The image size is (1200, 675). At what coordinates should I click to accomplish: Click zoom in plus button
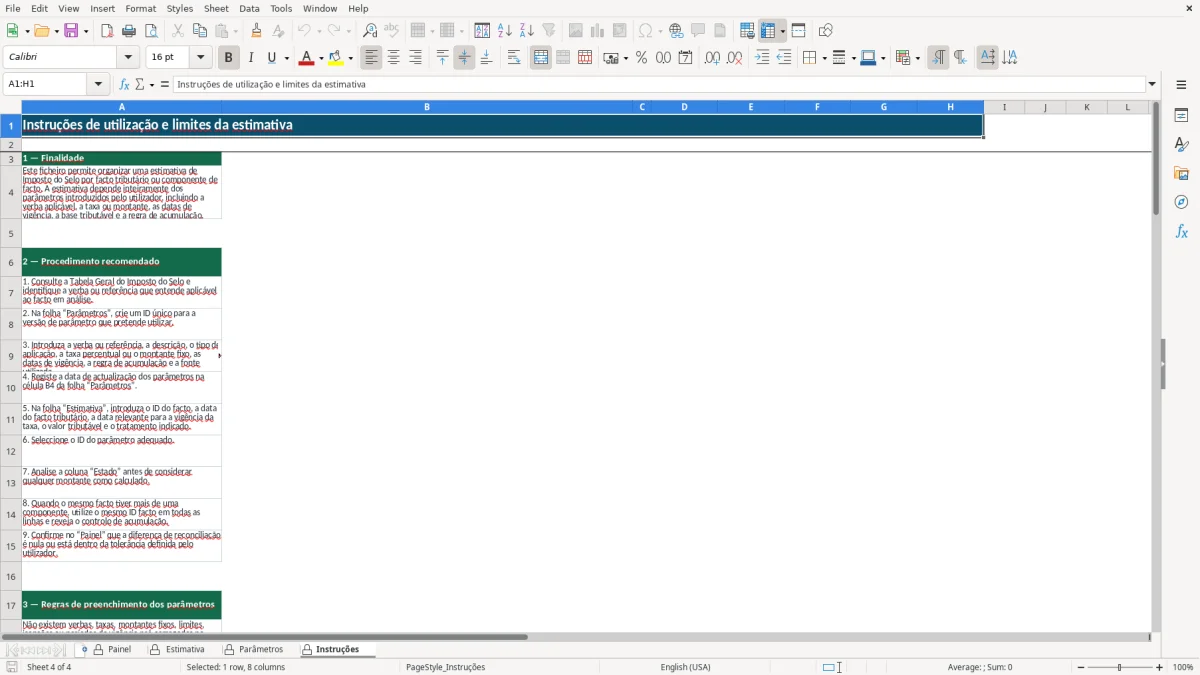click(x=1160, y=667)
